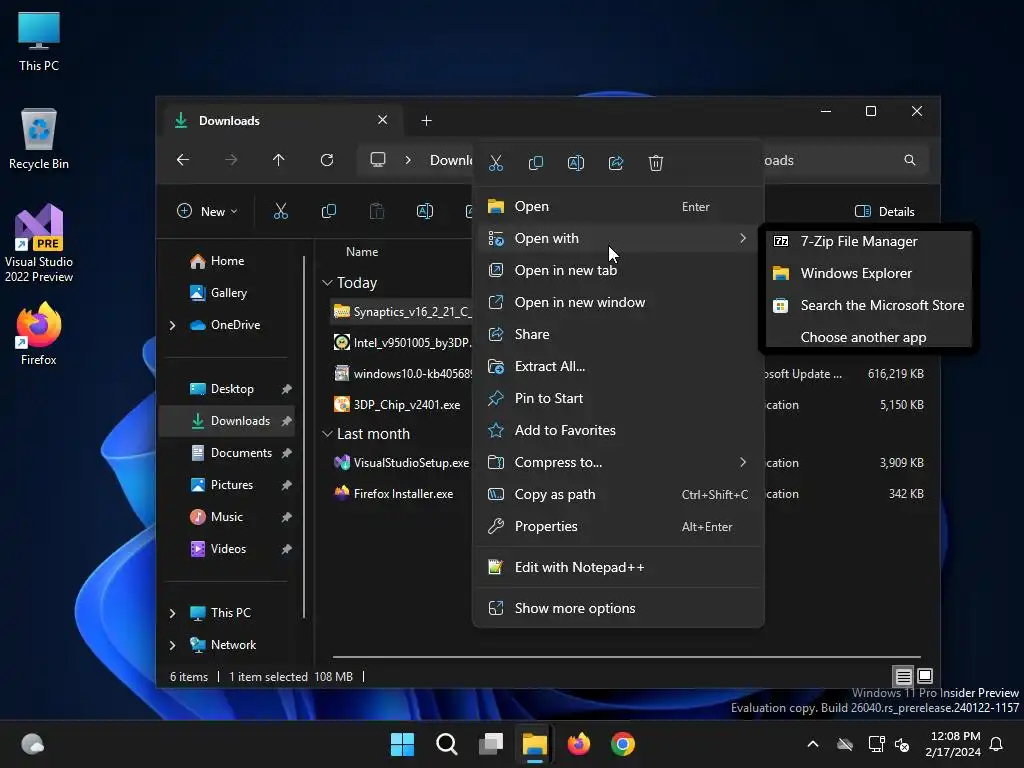Viewport: 1024px width, 768px height.
Task: Open Home in navigation pane
Action: click(x=227, y=261)
